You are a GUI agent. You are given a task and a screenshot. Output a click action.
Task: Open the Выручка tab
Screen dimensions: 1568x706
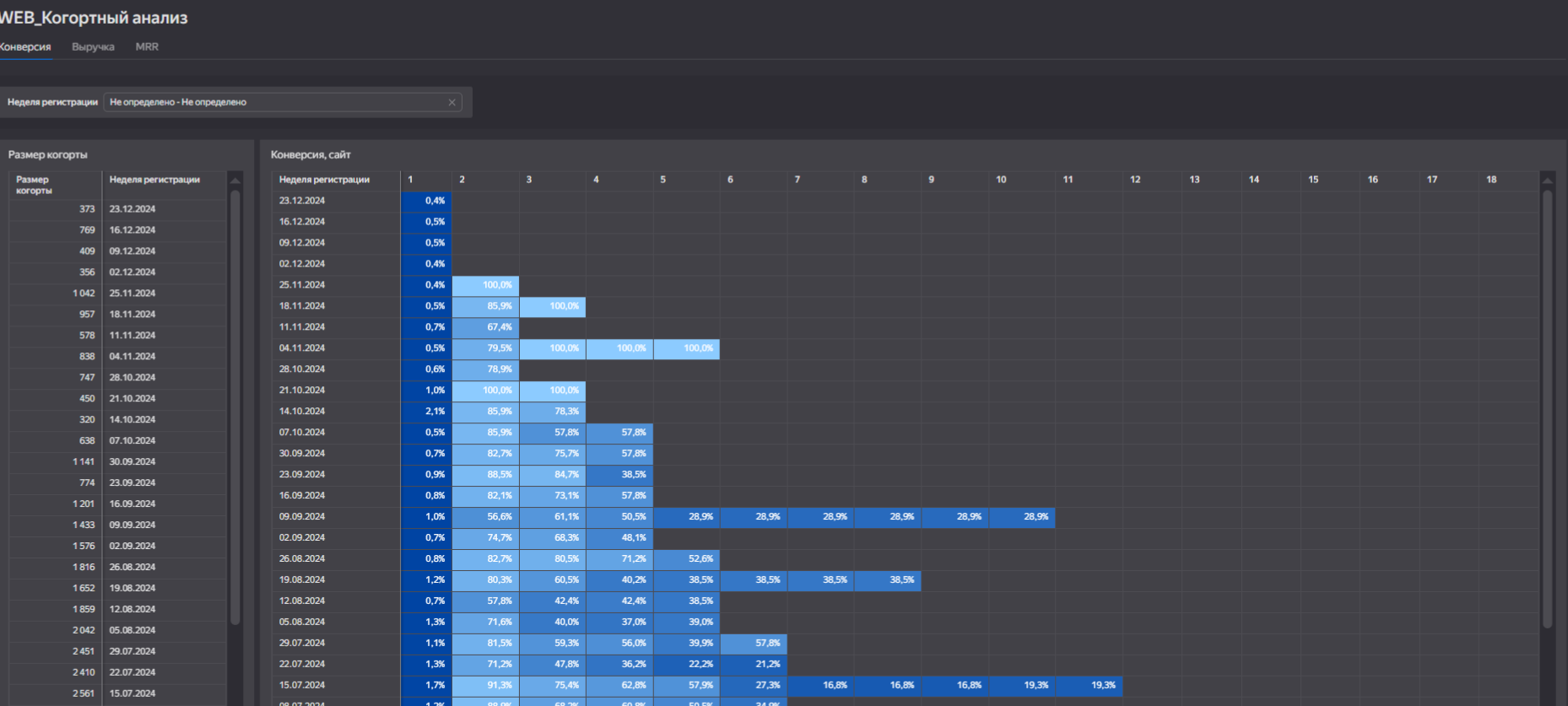pos(93,47)
